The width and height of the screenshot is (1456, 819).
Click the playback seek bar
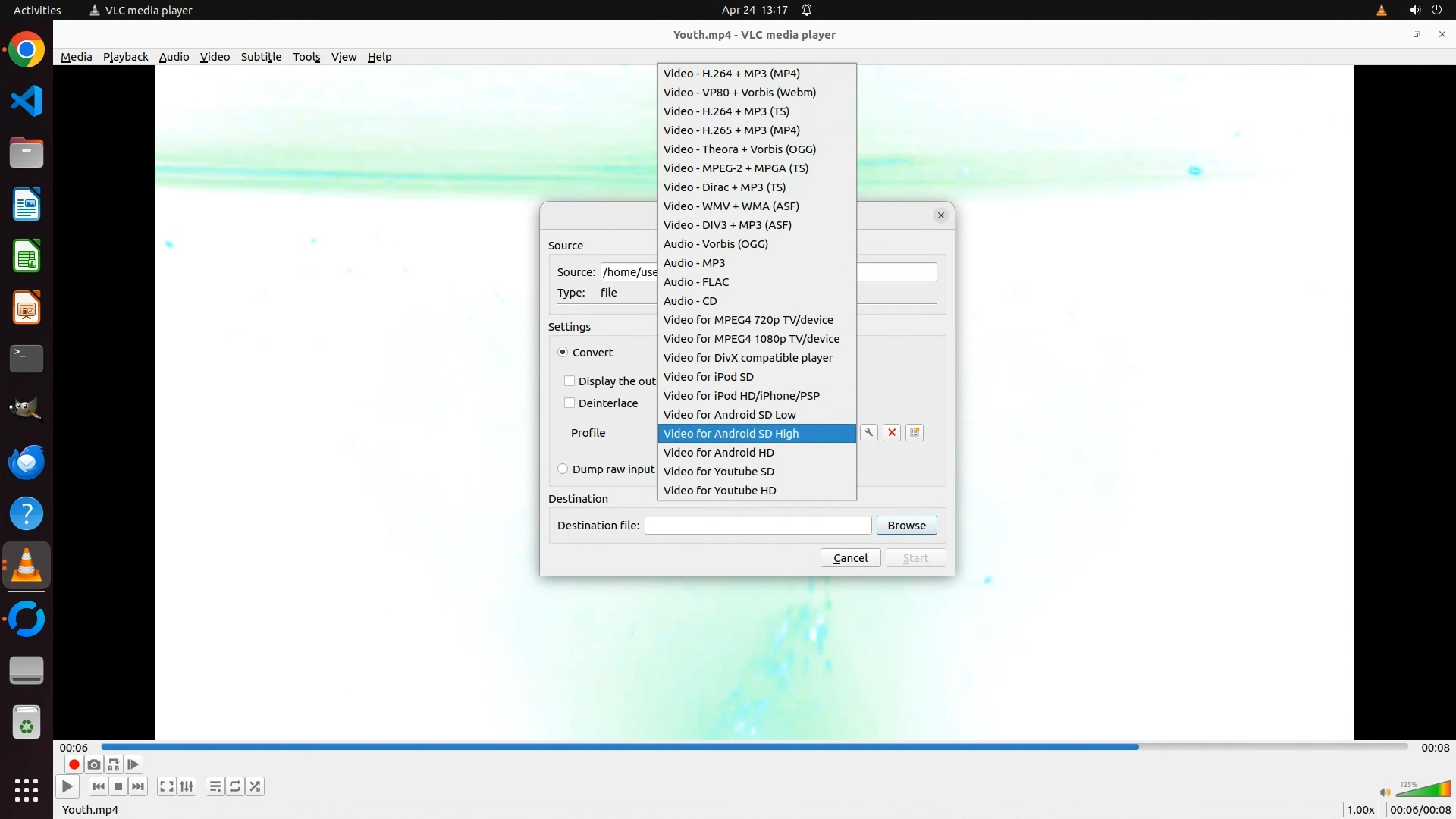point(754,747)
